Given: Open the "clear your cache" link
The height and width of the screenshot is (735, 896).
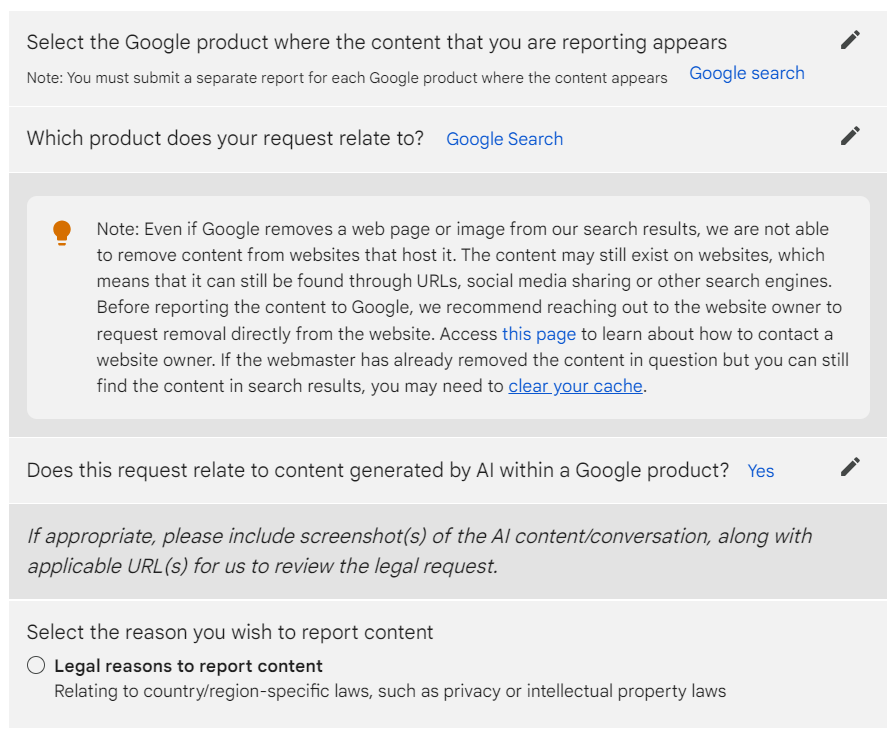Looking at the screenshot, I should (x=575, y=386).
